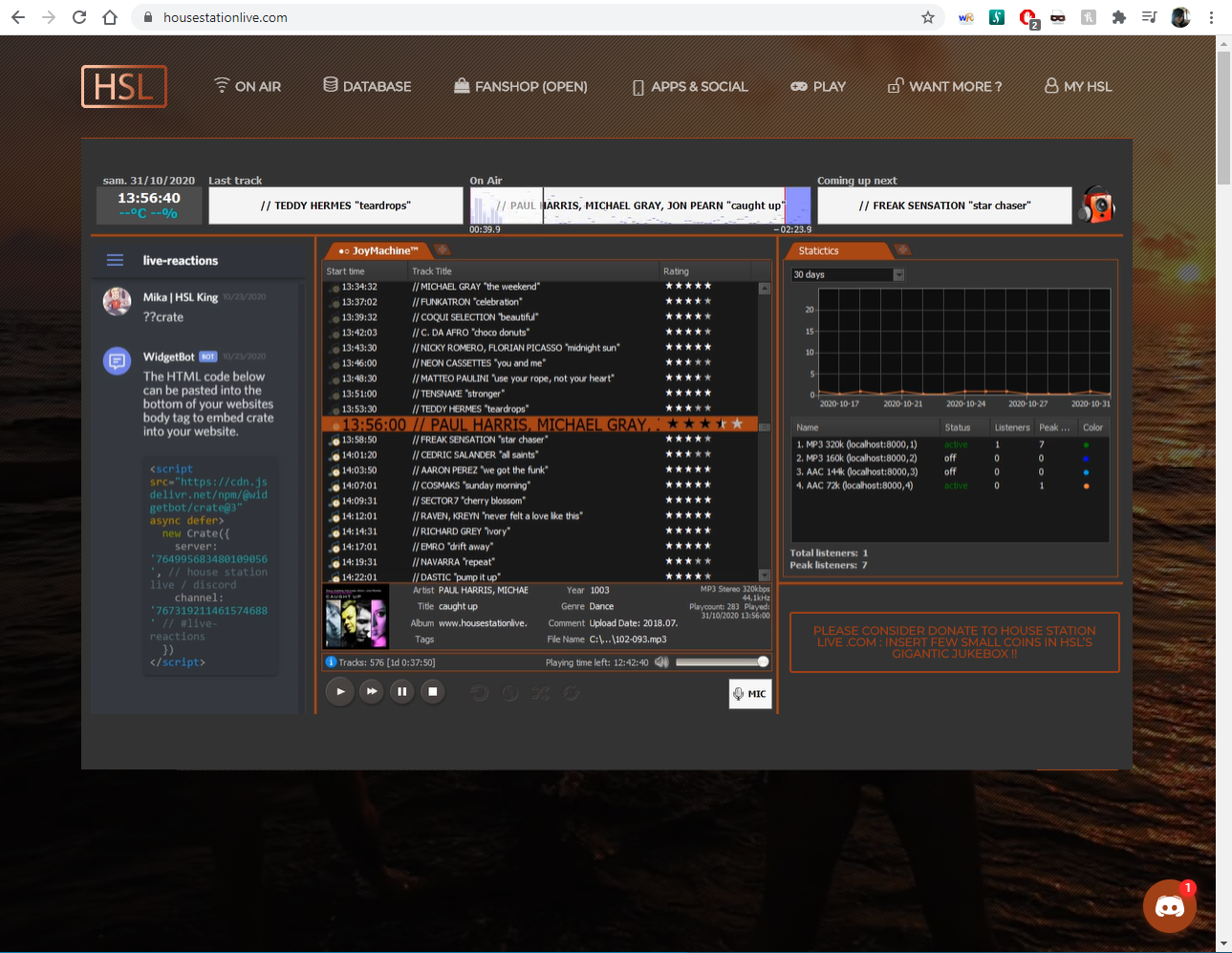The height and width of the screenshot is (953, 1232).
Task: Click the browser back arrow
Action: [18, 17]
